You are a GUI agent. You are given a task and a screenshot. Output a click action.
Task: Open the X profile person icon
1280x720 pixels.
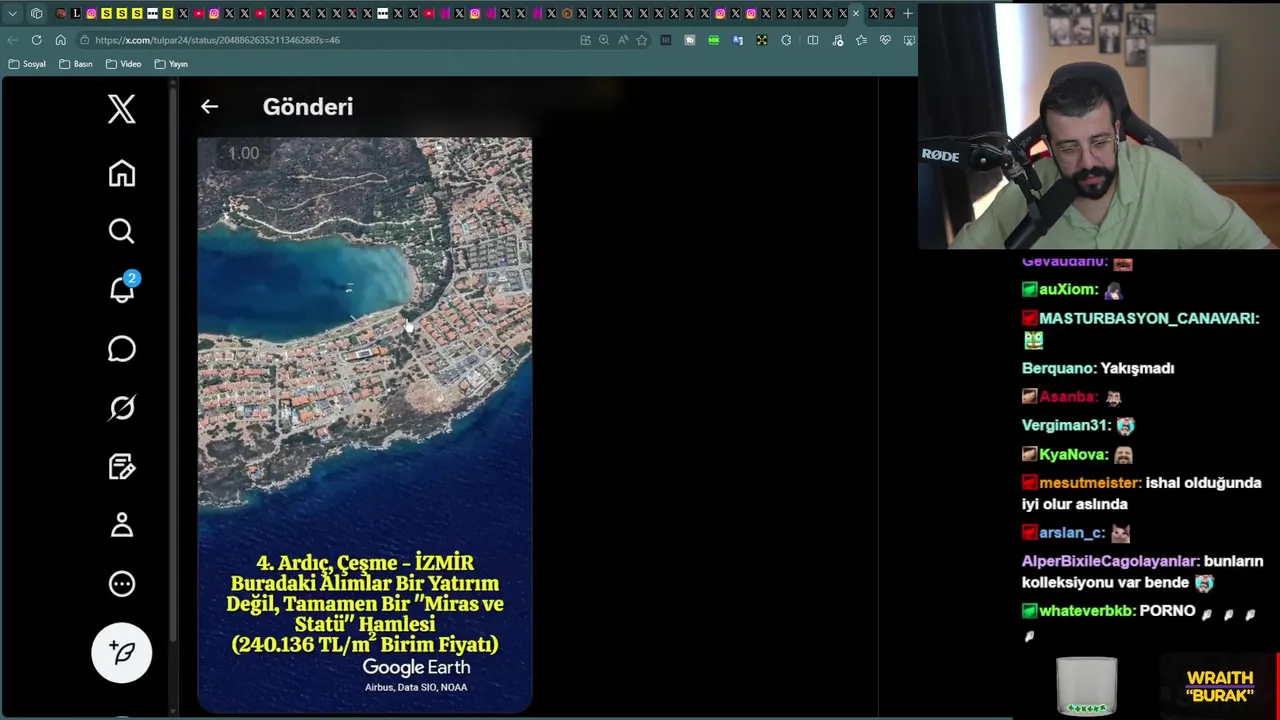point(122,525)
